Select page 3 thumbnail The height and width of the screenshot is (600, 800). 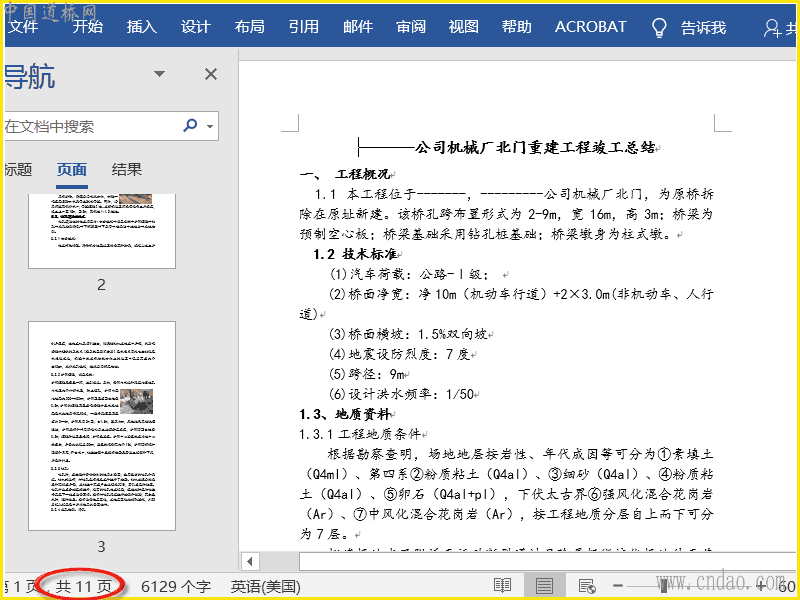(x=102, y=425)
